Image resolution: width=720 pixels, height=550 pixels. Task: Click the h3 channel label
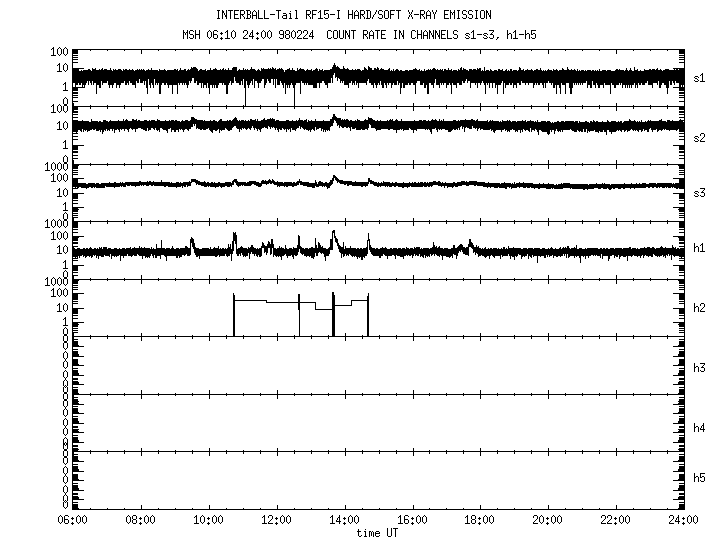click(700, 368)
